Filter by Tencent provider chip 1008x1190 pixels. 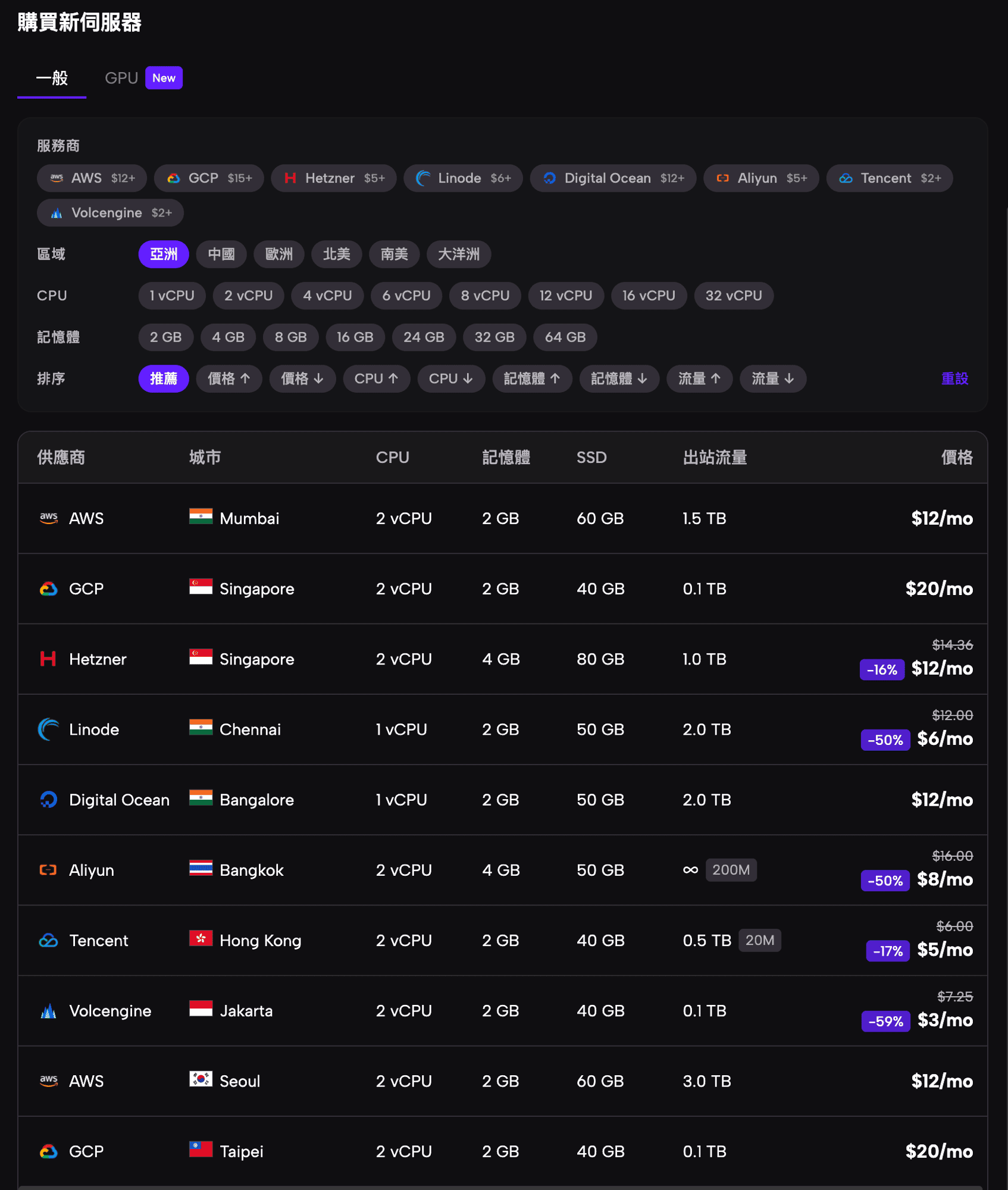point(890,178)
